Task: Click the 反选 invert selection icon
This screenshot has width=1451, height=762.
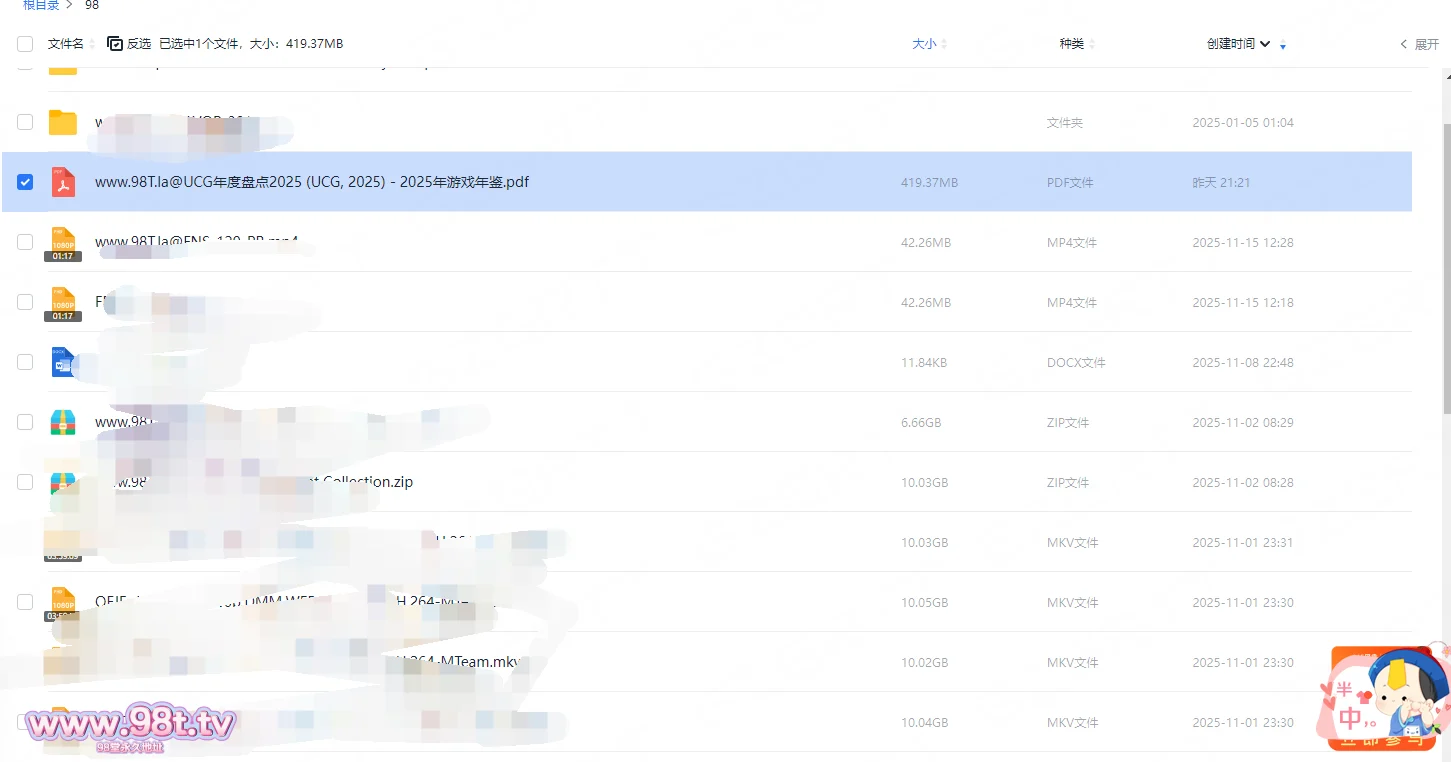Action: [x=115, y=44]
